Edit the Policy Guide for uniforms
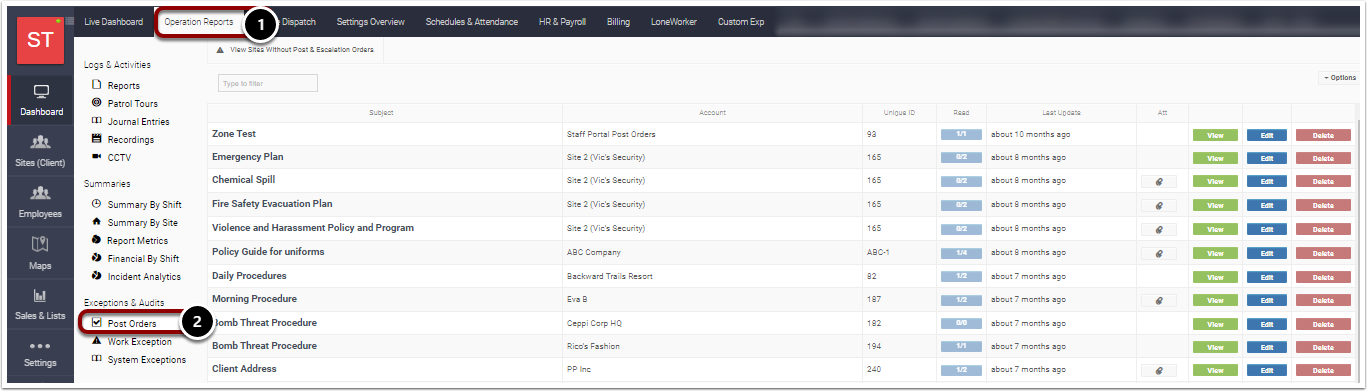Viewport: 1367px width, 391px height. coord(1267,252)
